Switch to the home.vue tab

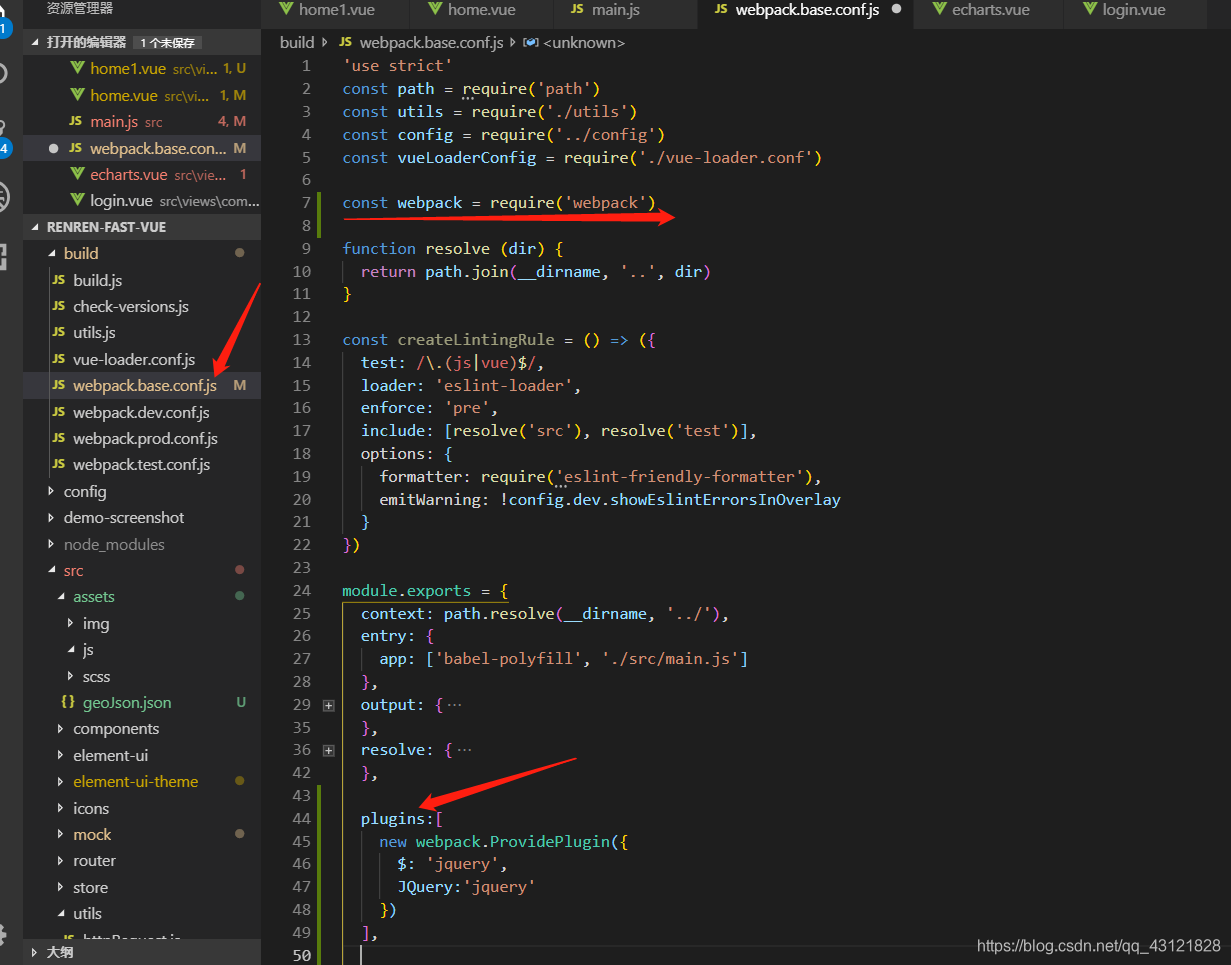click(x=481, y=10)
